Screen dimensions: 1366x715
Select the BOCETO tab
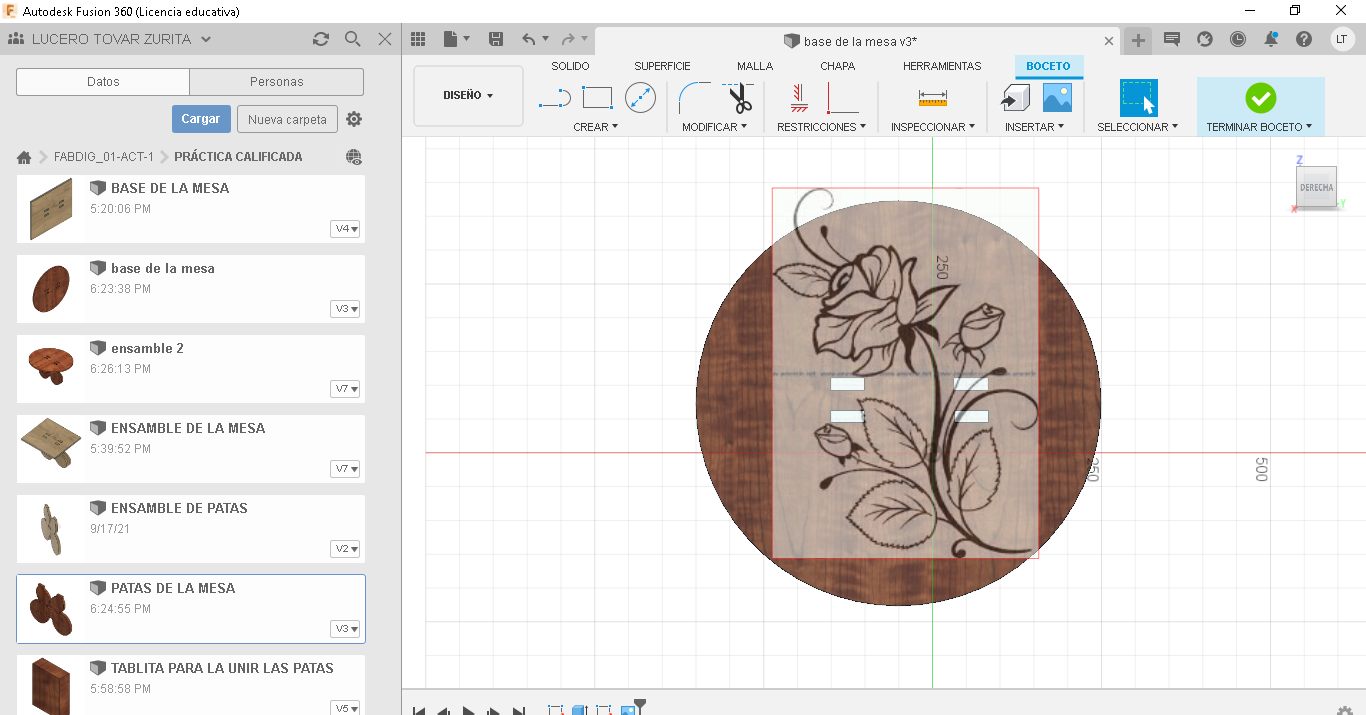[x=1048, y=66]
